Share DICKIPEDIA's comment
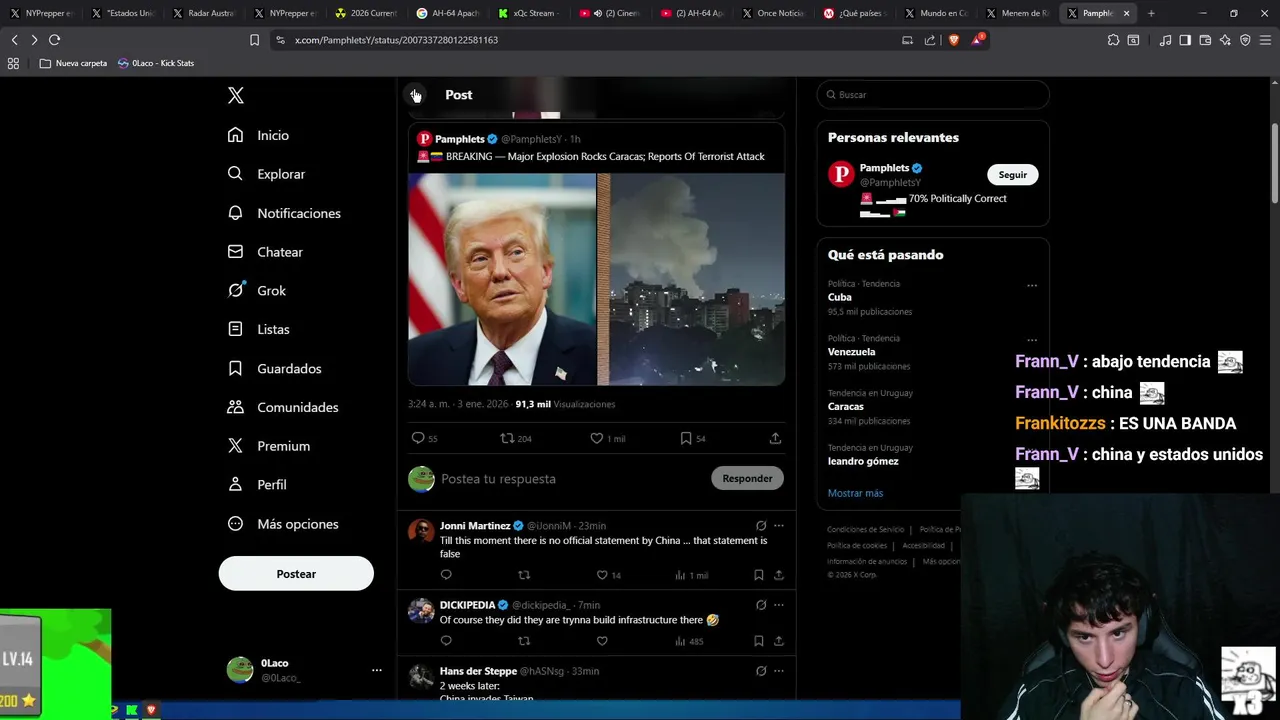The width and height of the screenshot is (1280, 720). pyautogui.click(x=779, y=641)
